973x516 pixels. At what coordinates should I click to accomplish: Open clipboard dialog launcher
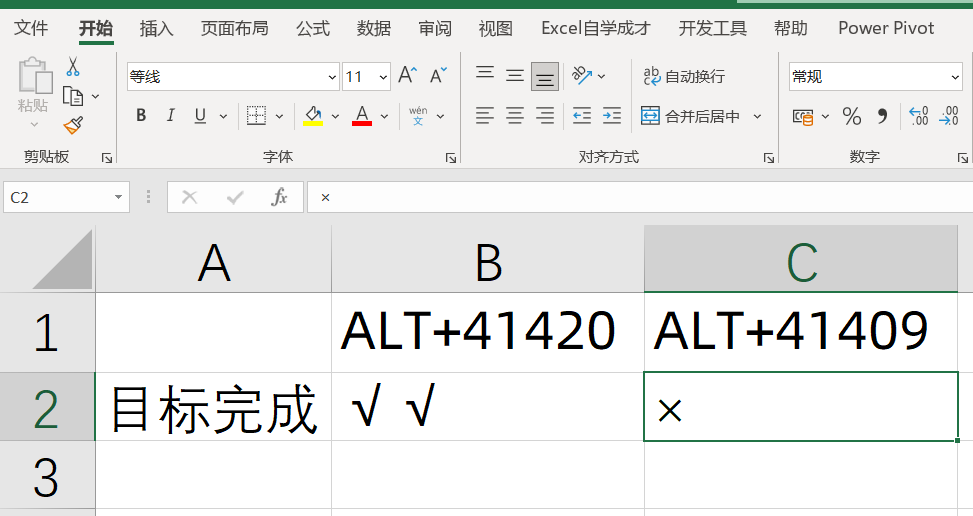point(107,158)
